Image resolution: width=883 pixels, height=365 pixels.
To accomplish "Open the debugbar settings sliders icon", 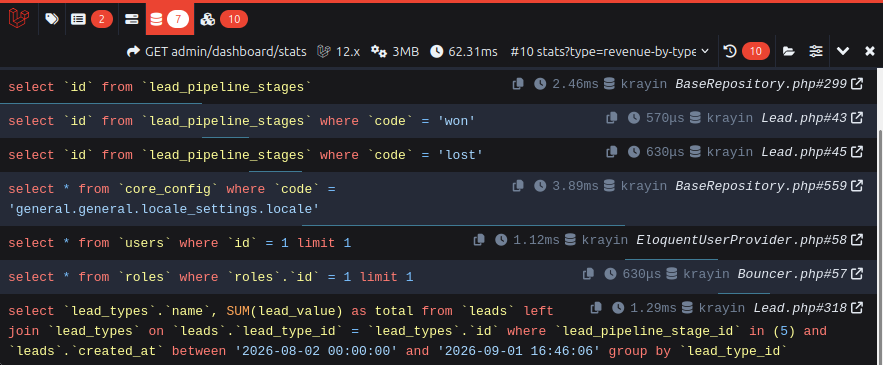I will [816, 51].
